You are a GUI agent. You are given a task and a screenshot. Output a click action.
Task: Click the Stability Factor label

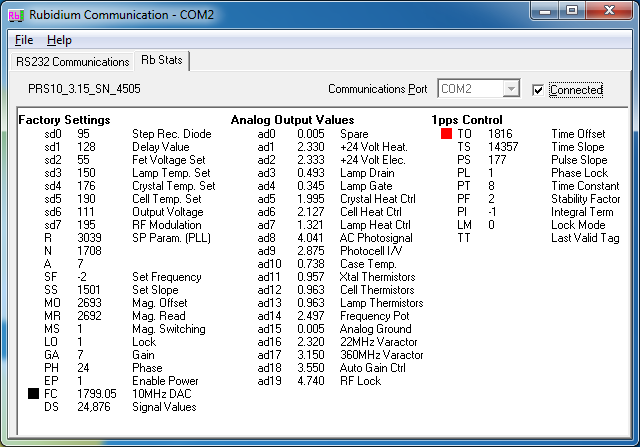coord(586,199)
